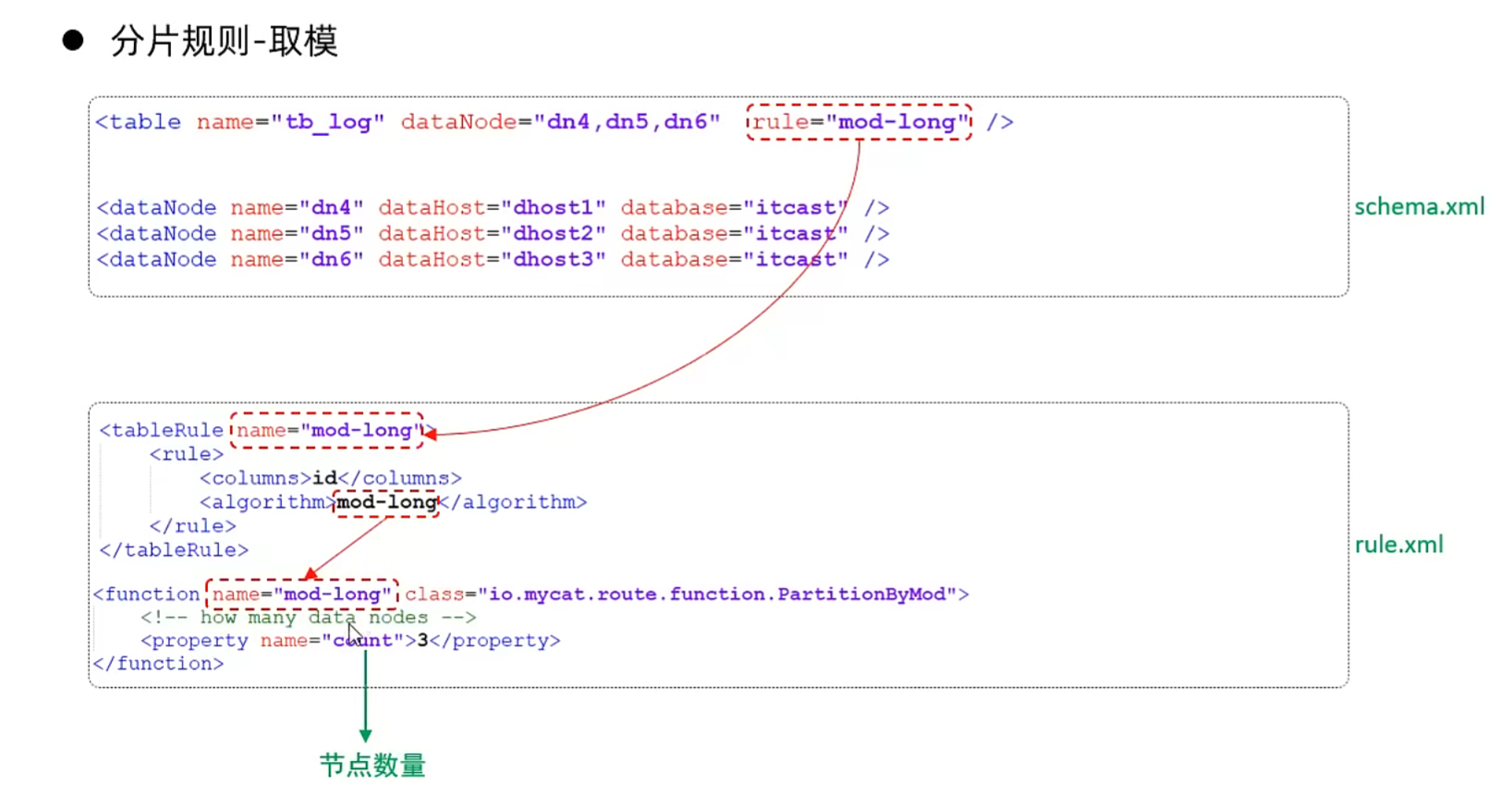The width and height of the screenshot is (1512, 809).
Task: Click the opening <rule> tag
Action: pyautogui.click(x=187, y=454)
